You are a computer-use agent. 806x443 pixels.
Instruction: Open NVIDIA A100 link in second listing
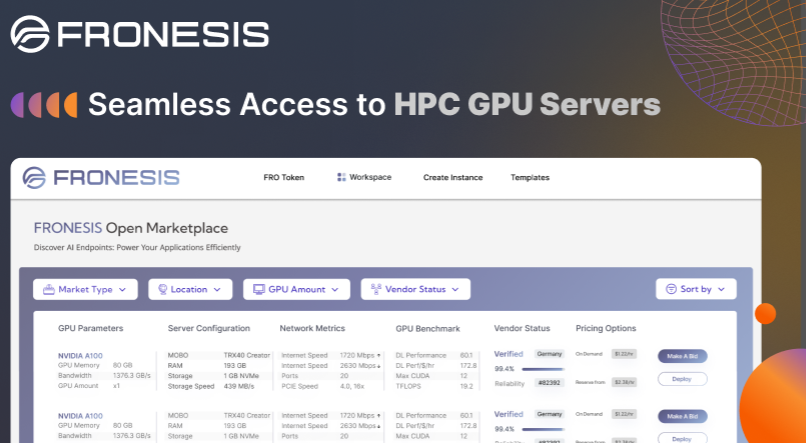coord(80,416)
